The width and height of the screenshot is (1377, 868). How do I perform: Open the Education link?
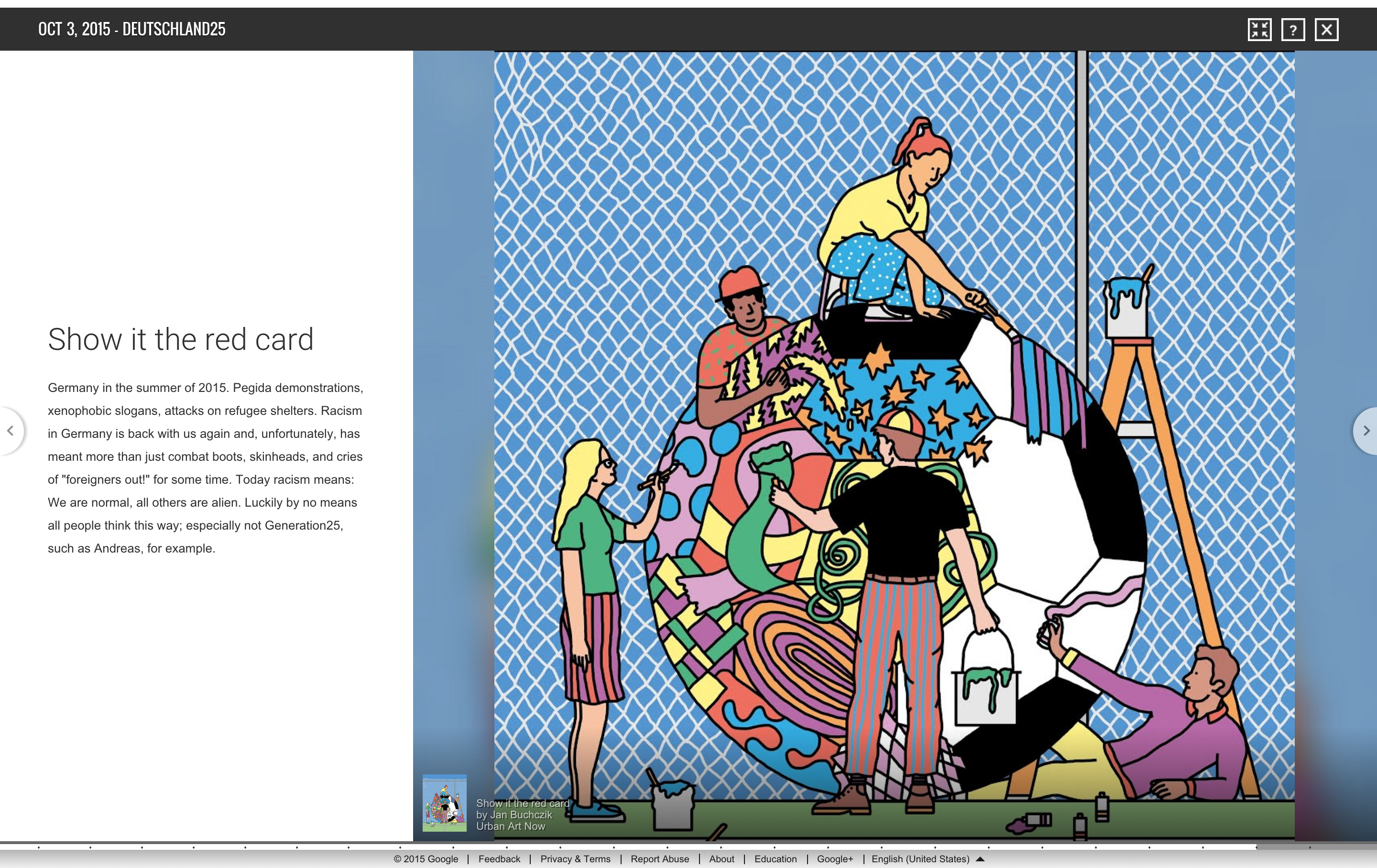[776, 859]
